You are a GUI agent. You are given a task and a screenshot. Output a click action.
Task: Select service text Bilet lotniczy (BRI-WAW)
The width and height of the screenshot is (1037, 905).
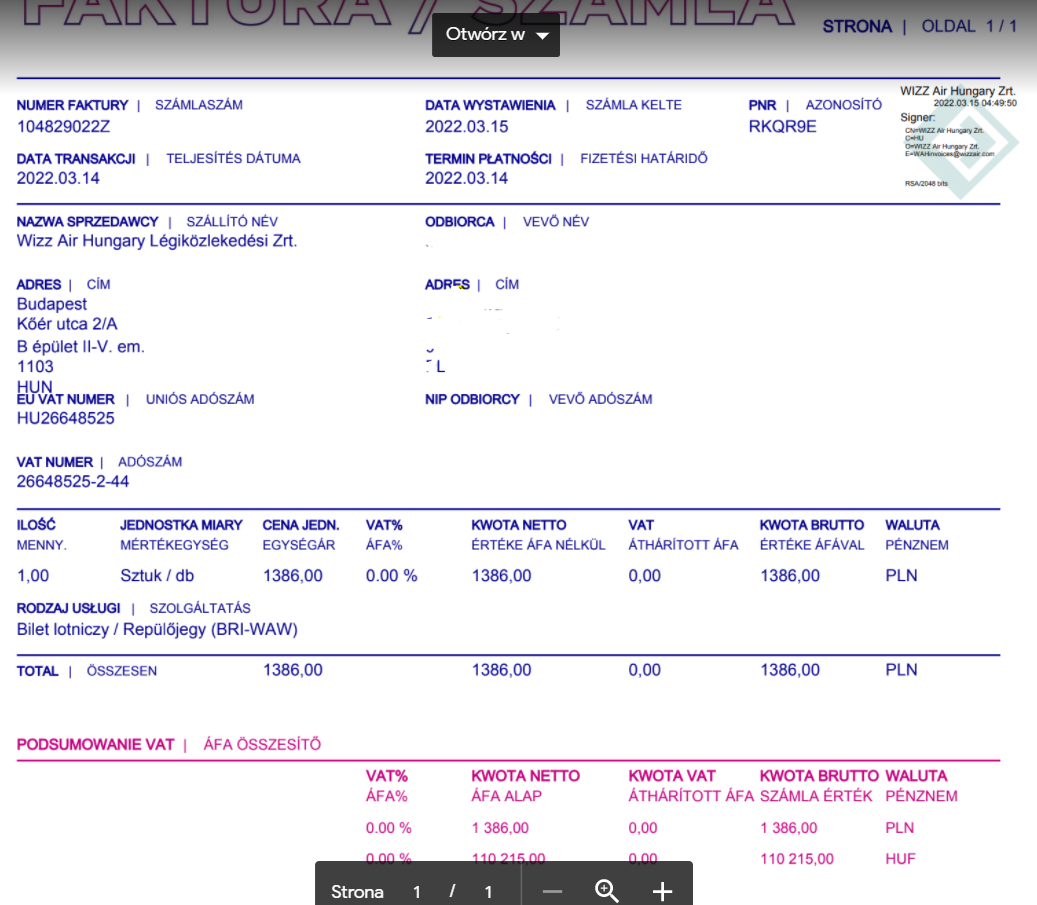click(157, 629)
